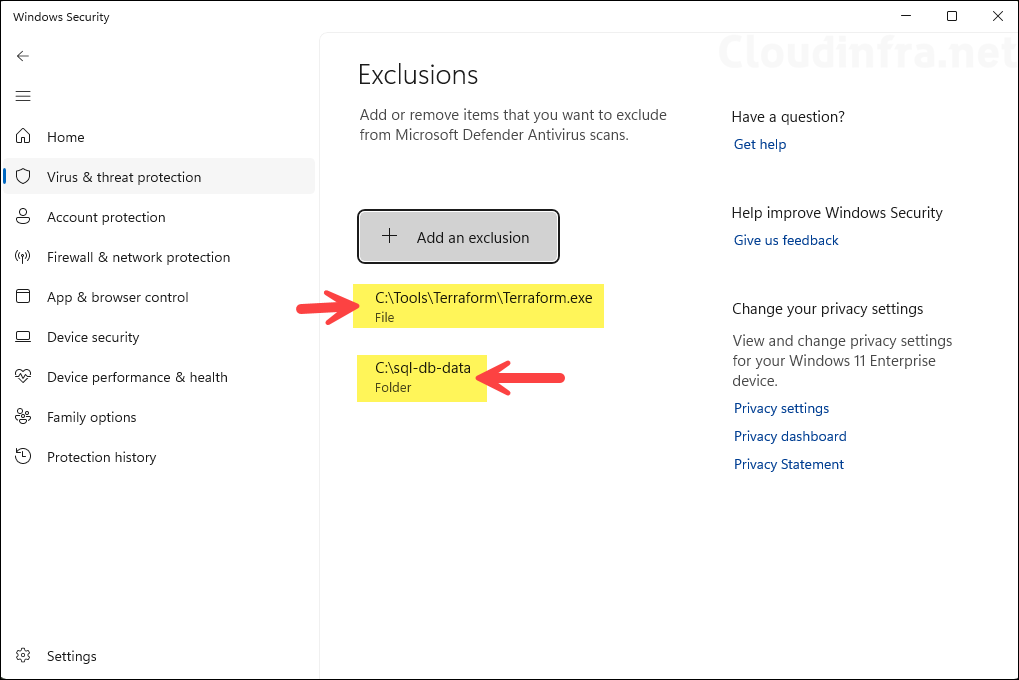Navigate to Protection history in the sidebar
Screen dimensions: 1019x680
point(101,456)
